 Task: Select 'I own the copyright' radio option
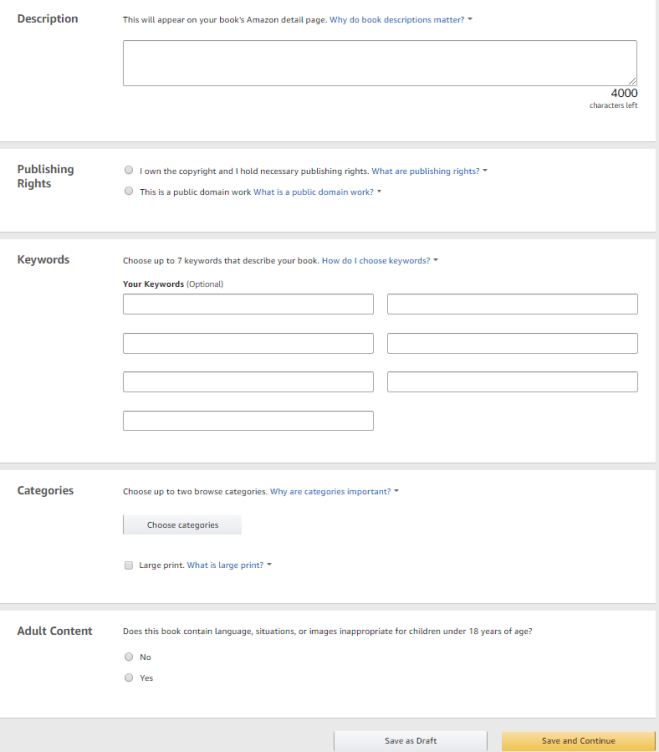pyautogui.click(x=129, y=171)
